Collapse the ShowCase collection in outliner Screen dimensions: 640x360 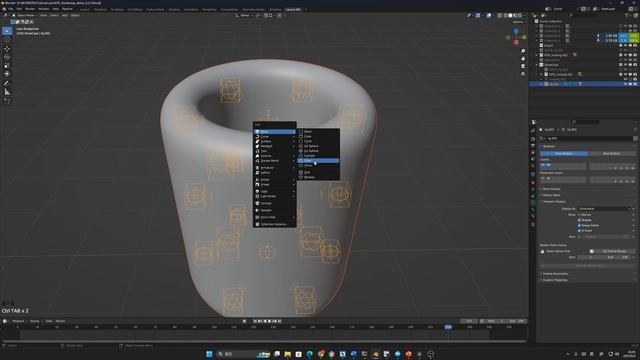click(537, 64)
